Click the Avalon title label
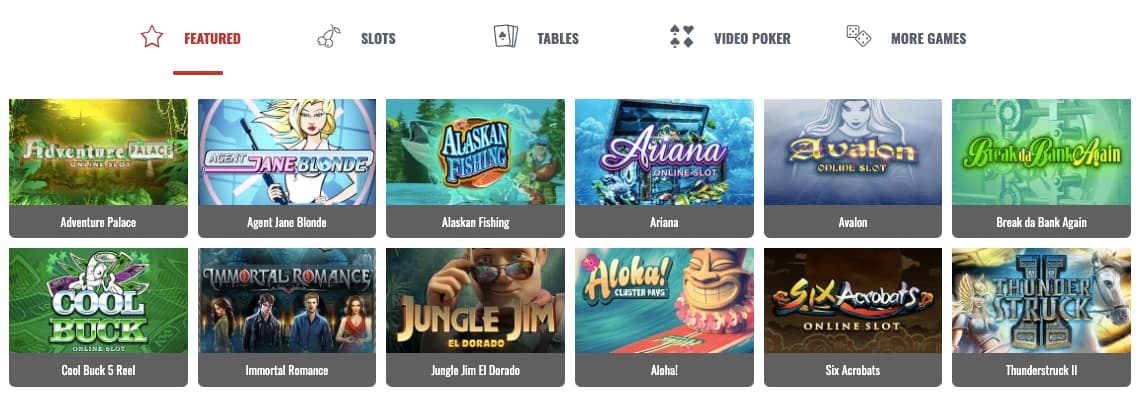The height and width of the screenshot is (406, 1144). pyautogui.click(x=853, y=222)
